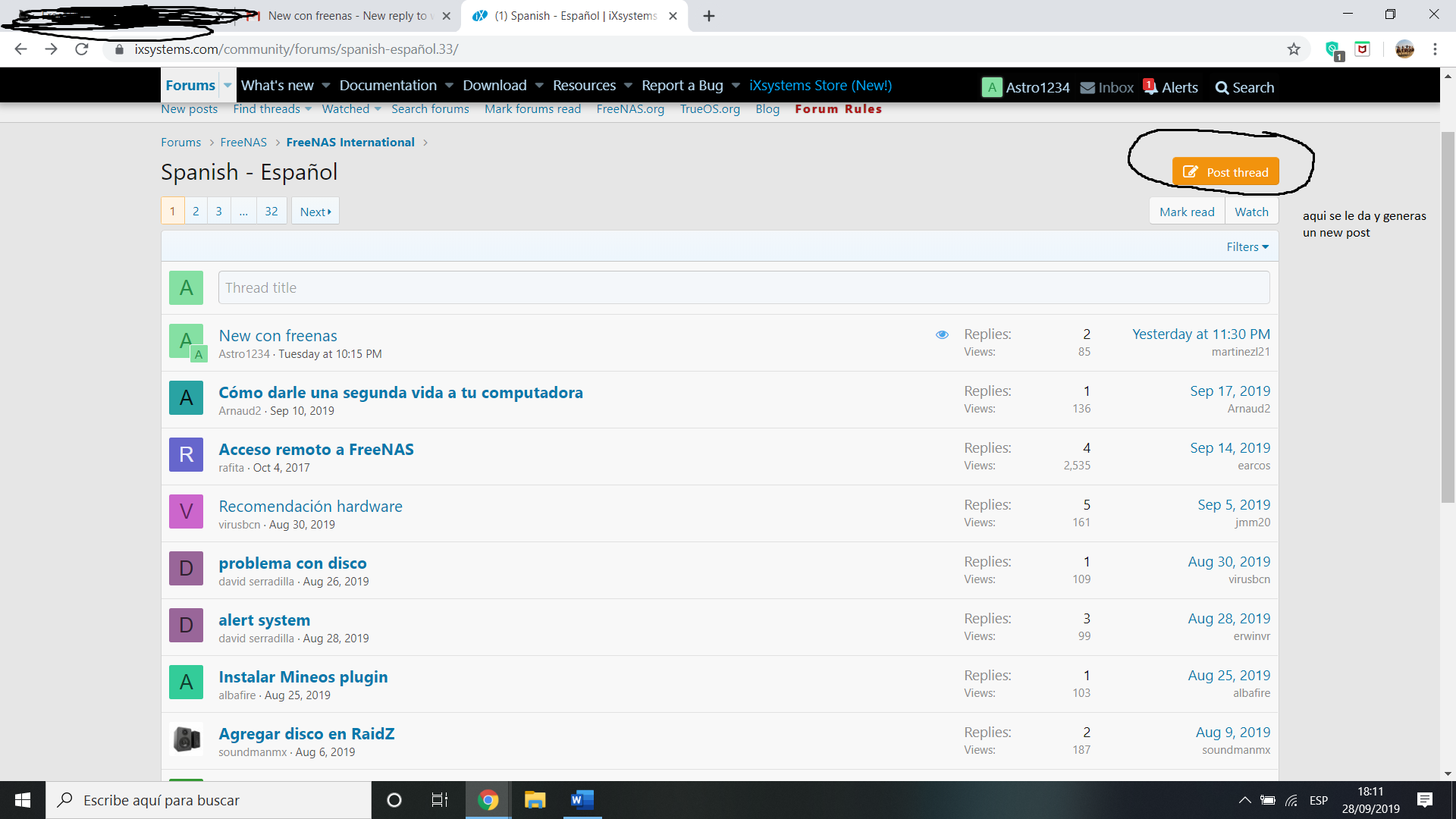The image size is (1456, 819).
Task: Open Cortana circle on taskbar
Action: click(x=394, y=800)
